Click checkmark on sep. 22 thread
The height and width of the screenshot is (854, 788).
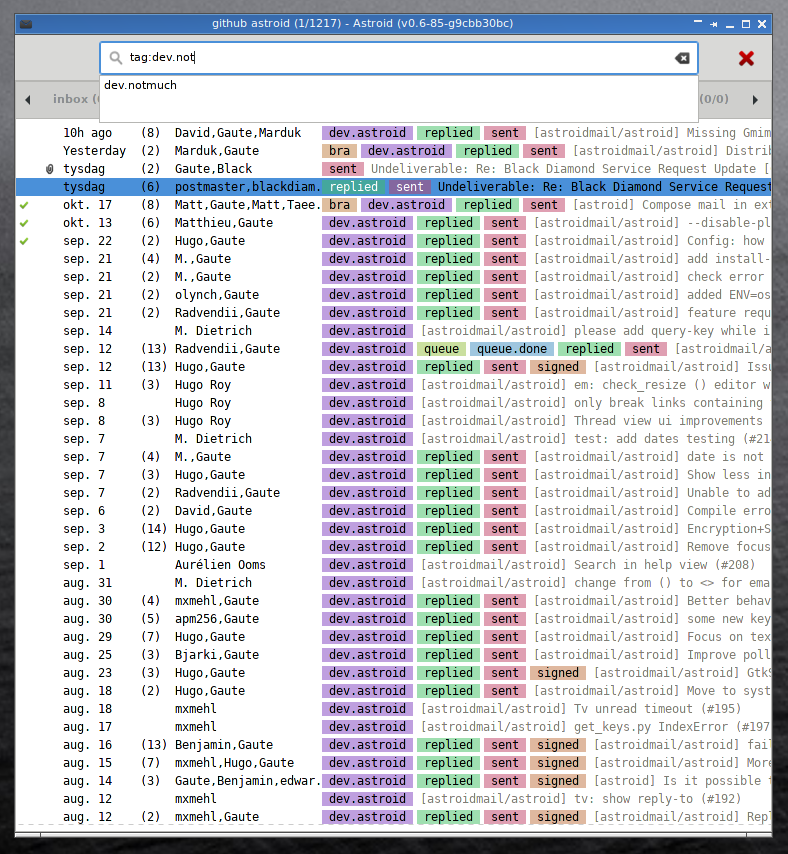(x=23, y=241)
